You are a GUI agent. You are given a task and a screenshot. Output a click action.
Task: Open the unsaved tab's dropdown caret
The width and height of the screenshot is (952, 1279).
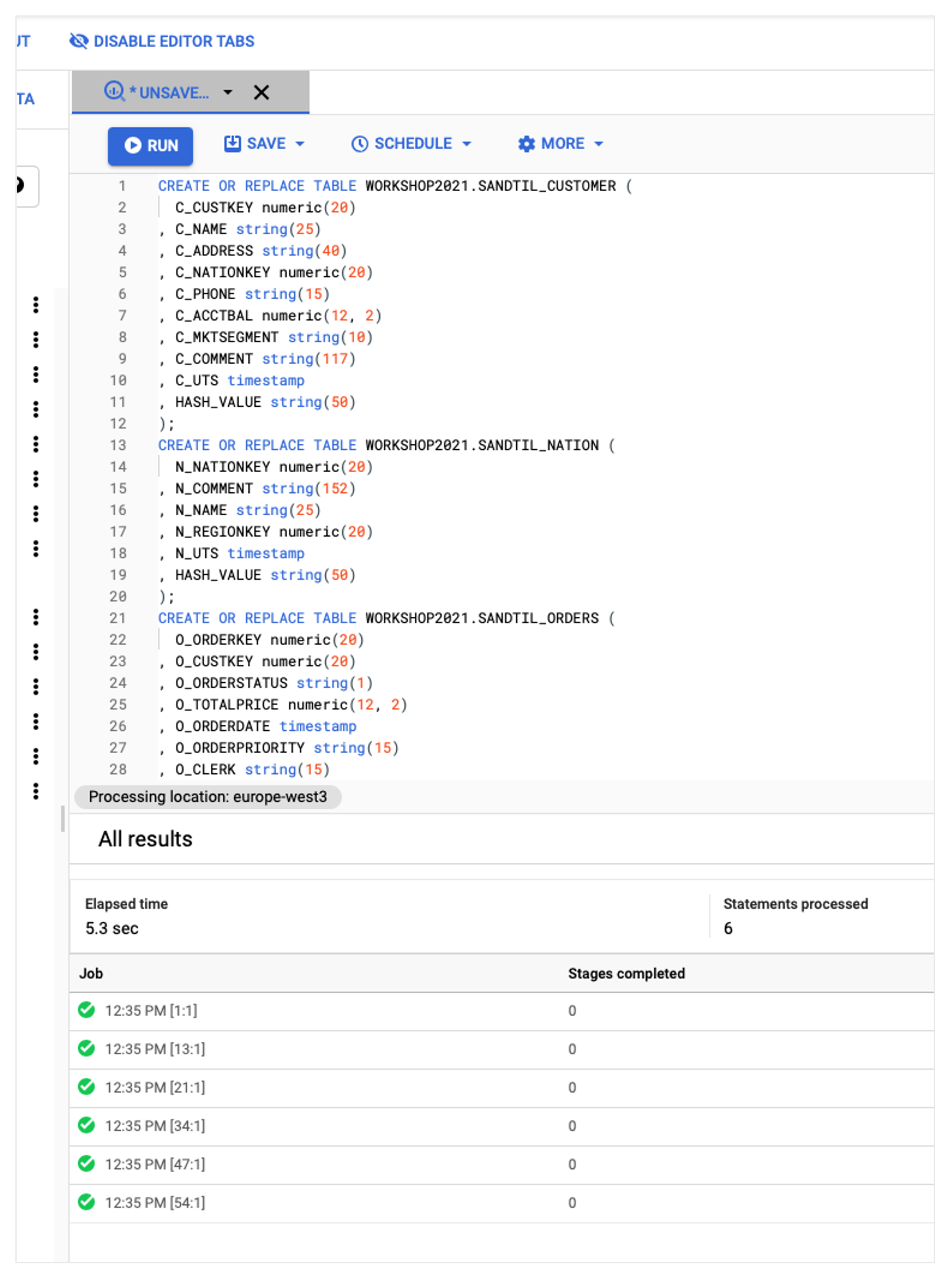[x=228, y=92]
